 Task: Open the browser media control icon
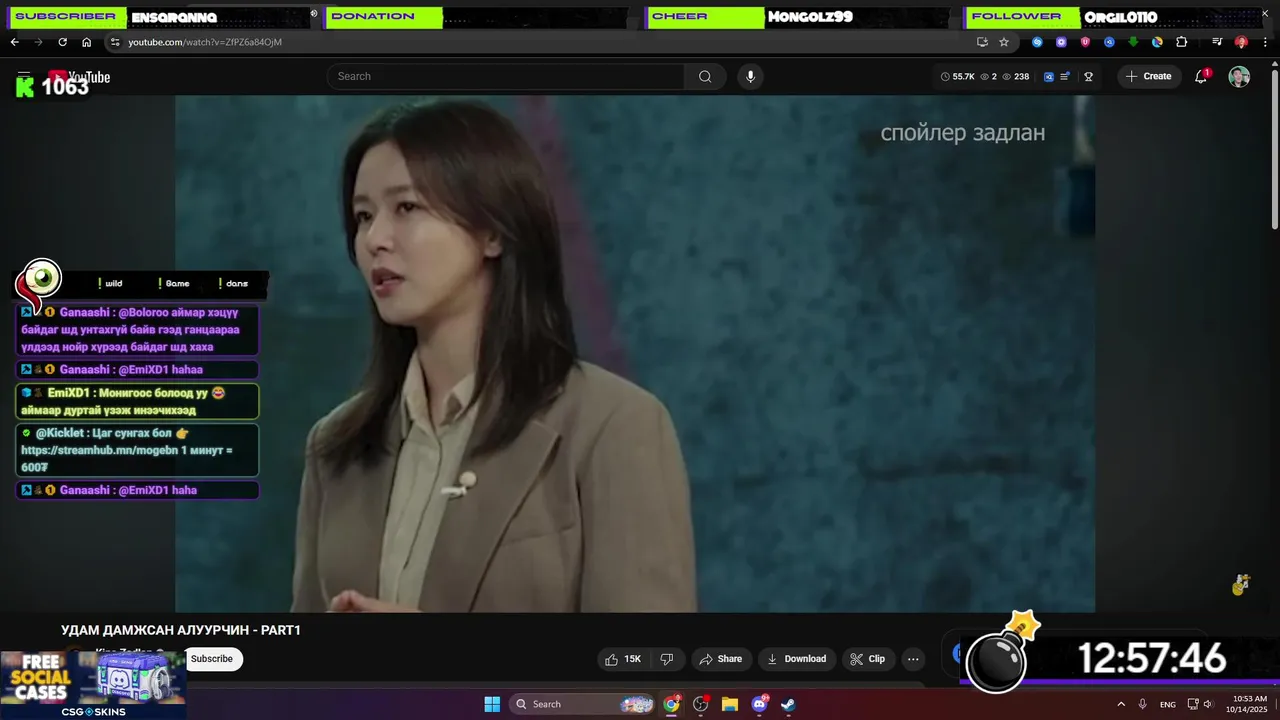coord(1217,42)
